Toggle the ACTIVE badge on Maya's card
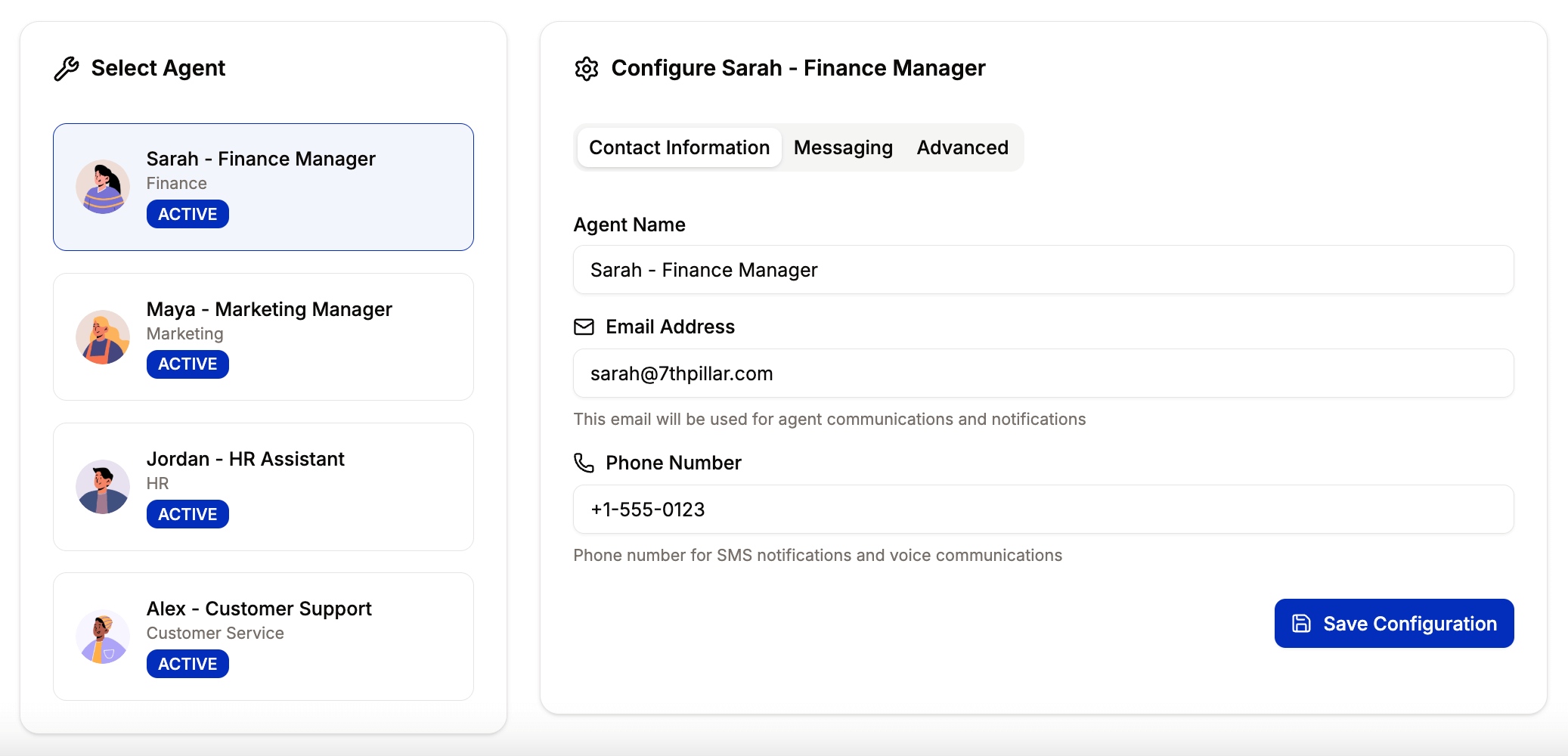The height and width of the screenshot is (756, 1568). (187, 364)
